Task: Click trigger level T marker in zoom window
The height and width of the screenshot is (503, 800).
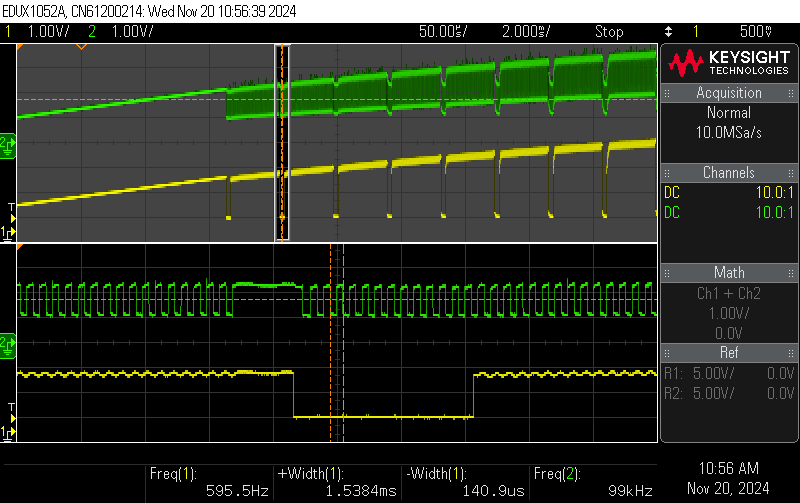Action: (11, 412)
